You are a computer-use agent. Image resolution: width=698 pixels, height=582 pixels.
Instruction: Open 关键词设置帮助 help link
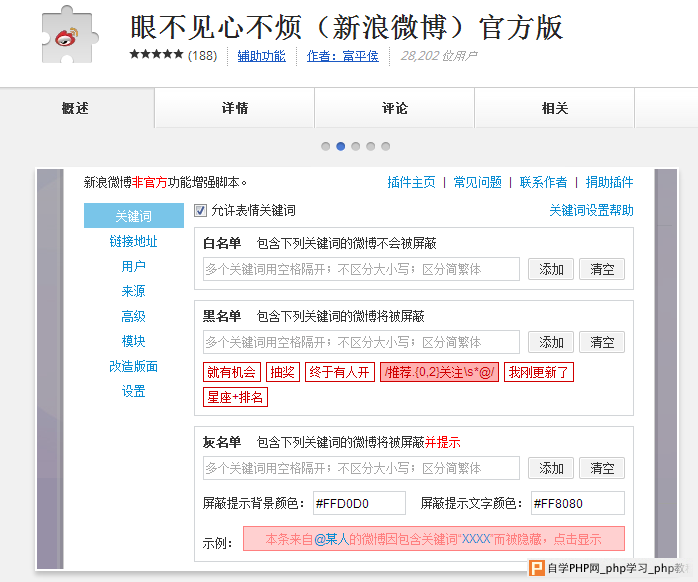591,210
